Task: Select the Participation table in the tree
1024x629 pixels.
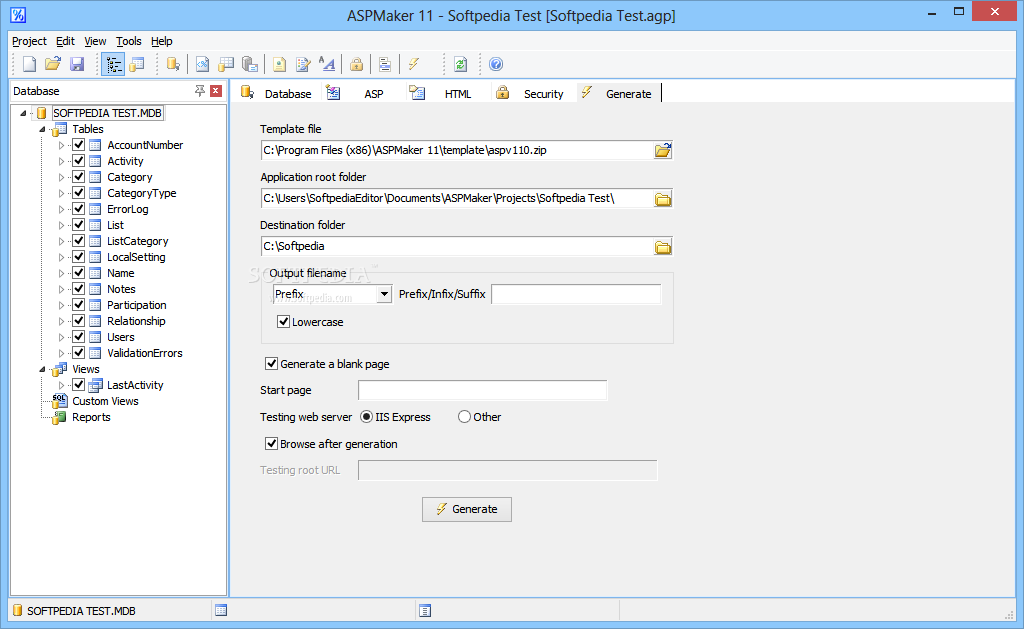Action: pos(136,305)
